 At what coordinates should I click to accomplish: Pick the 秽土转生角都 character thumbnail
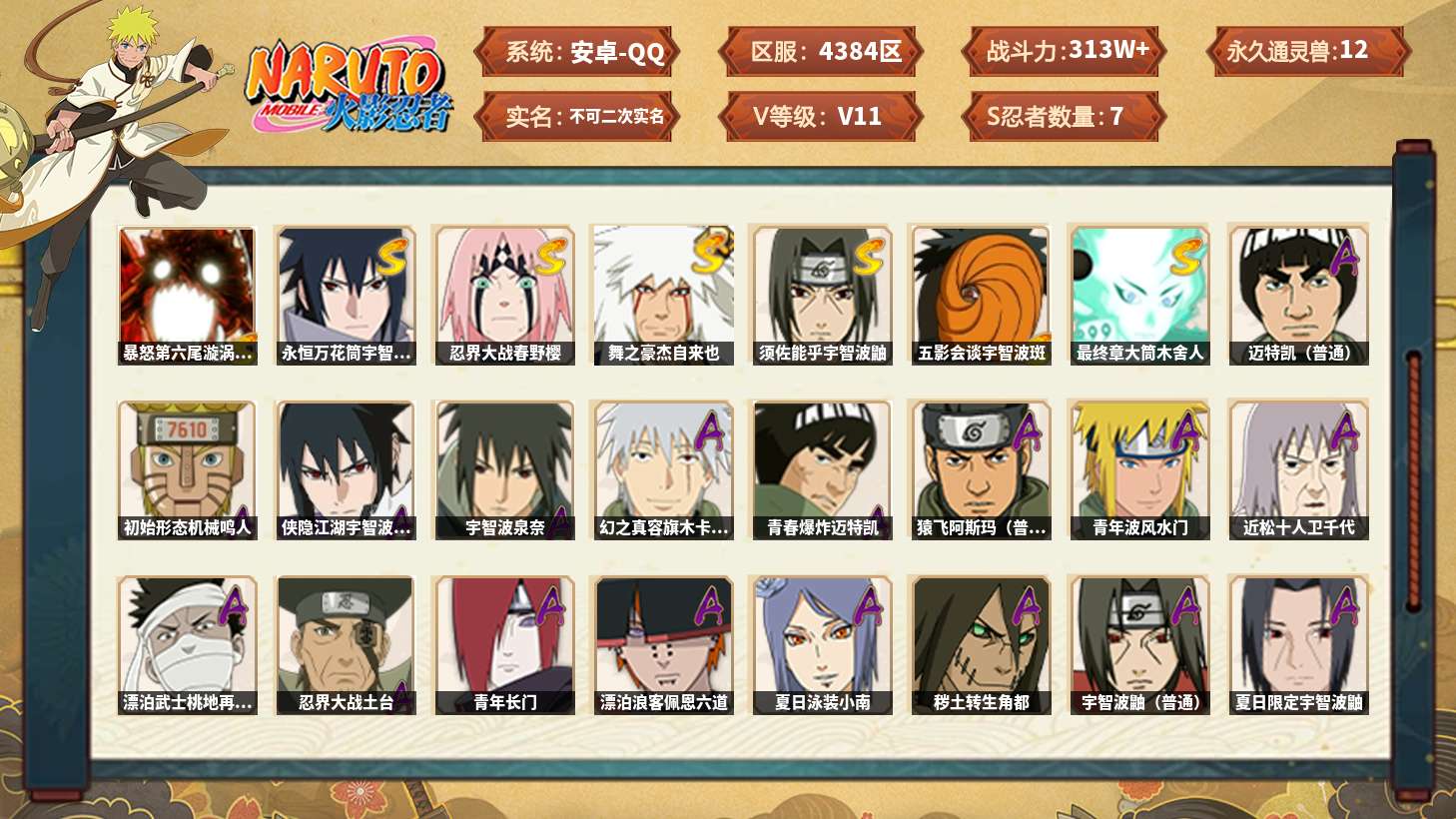(981, 645)
